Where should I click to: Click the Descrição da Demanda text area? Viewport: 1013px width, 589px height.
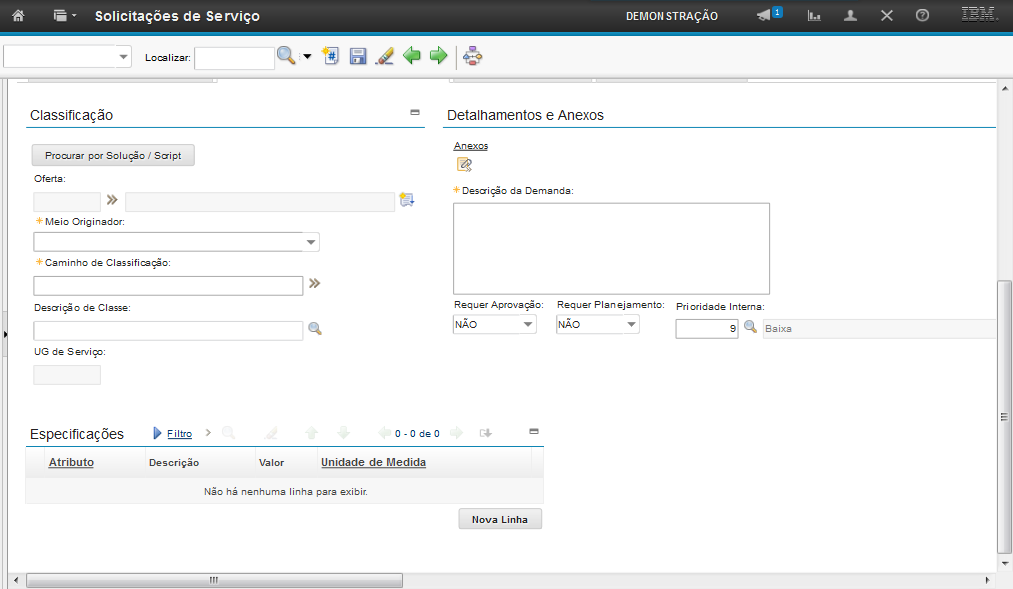(x=611, y=248)
